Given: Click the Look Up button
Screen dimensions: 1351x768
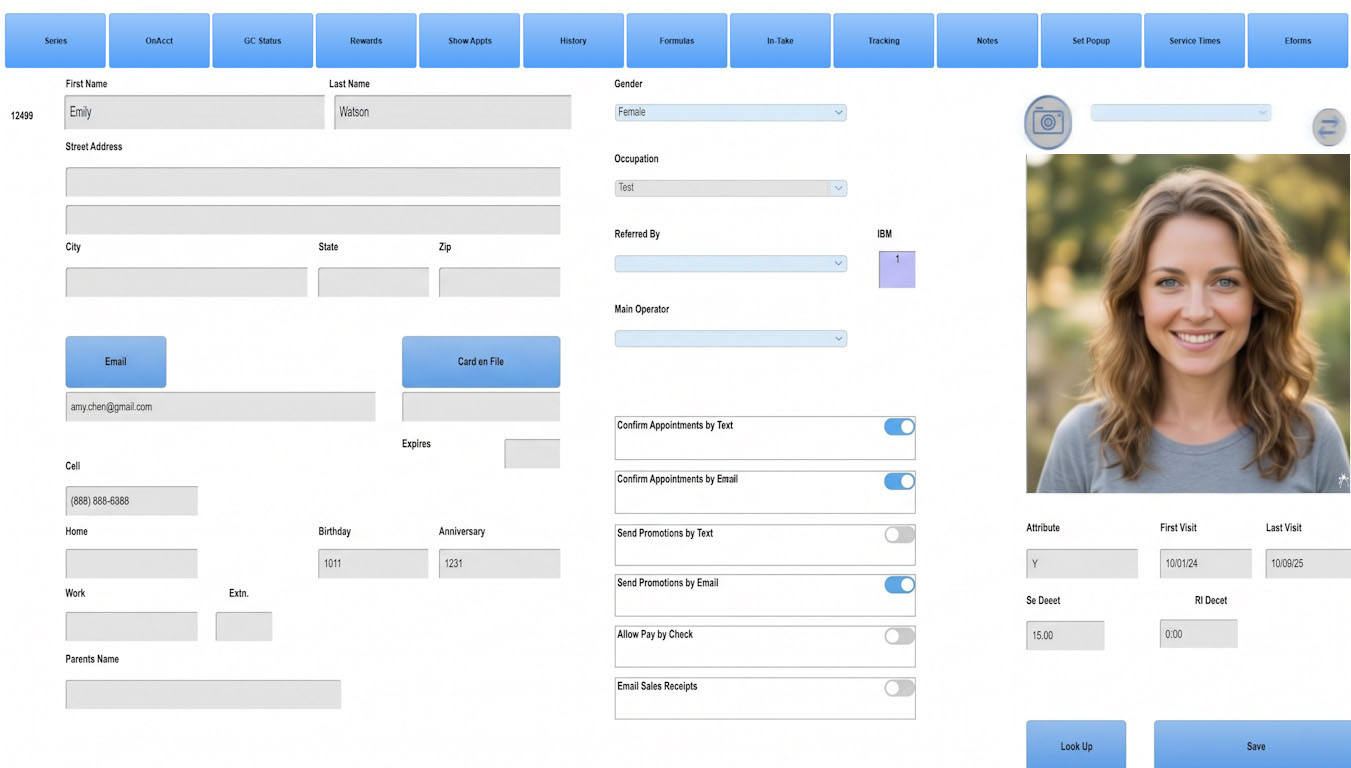Looking at the screenshot, I should tap(1076, 746).
